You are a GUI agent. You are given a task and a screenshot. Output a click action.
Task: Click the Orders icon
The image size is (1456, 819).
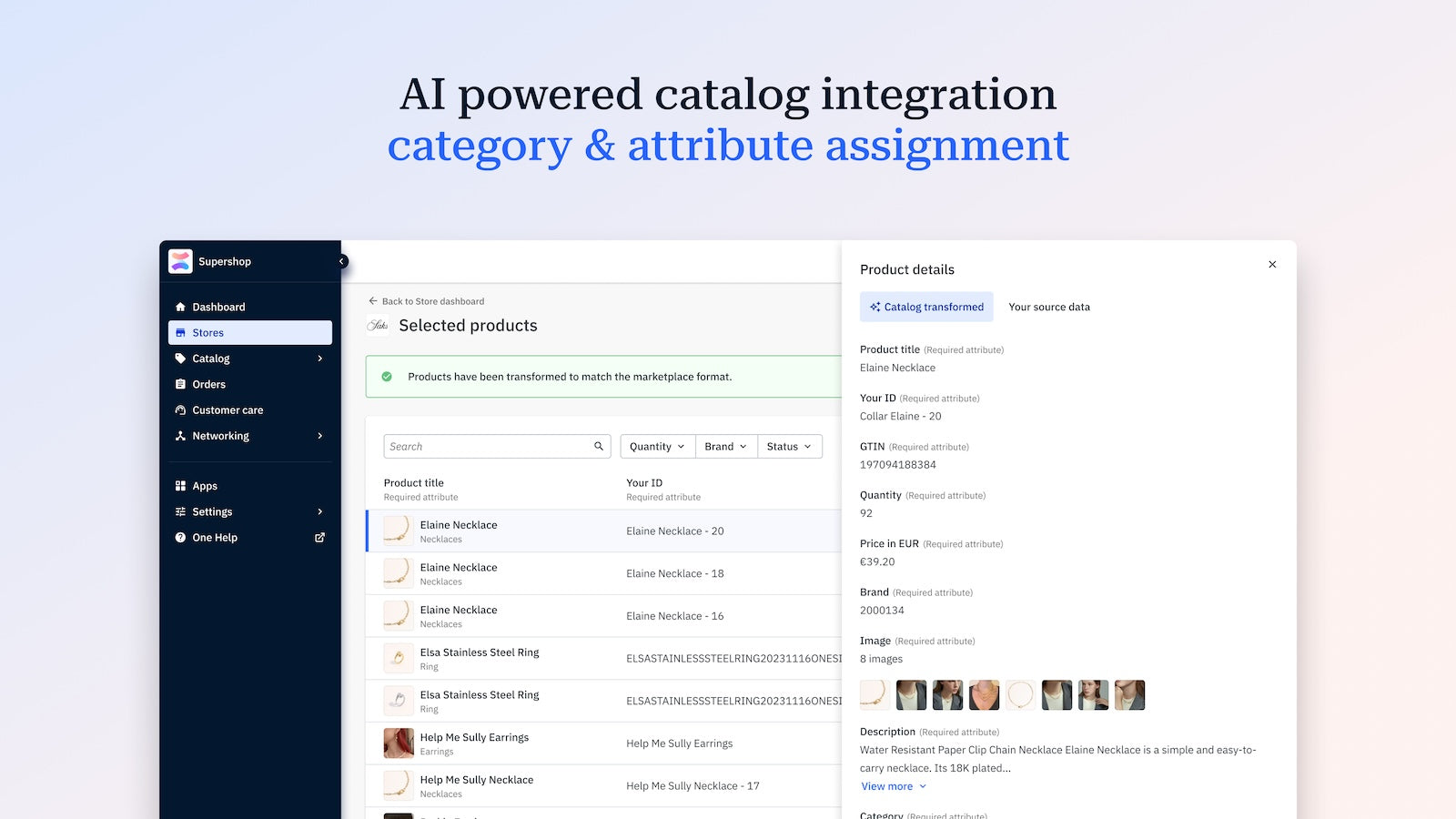pyautogui.click(x=181, y=384)
